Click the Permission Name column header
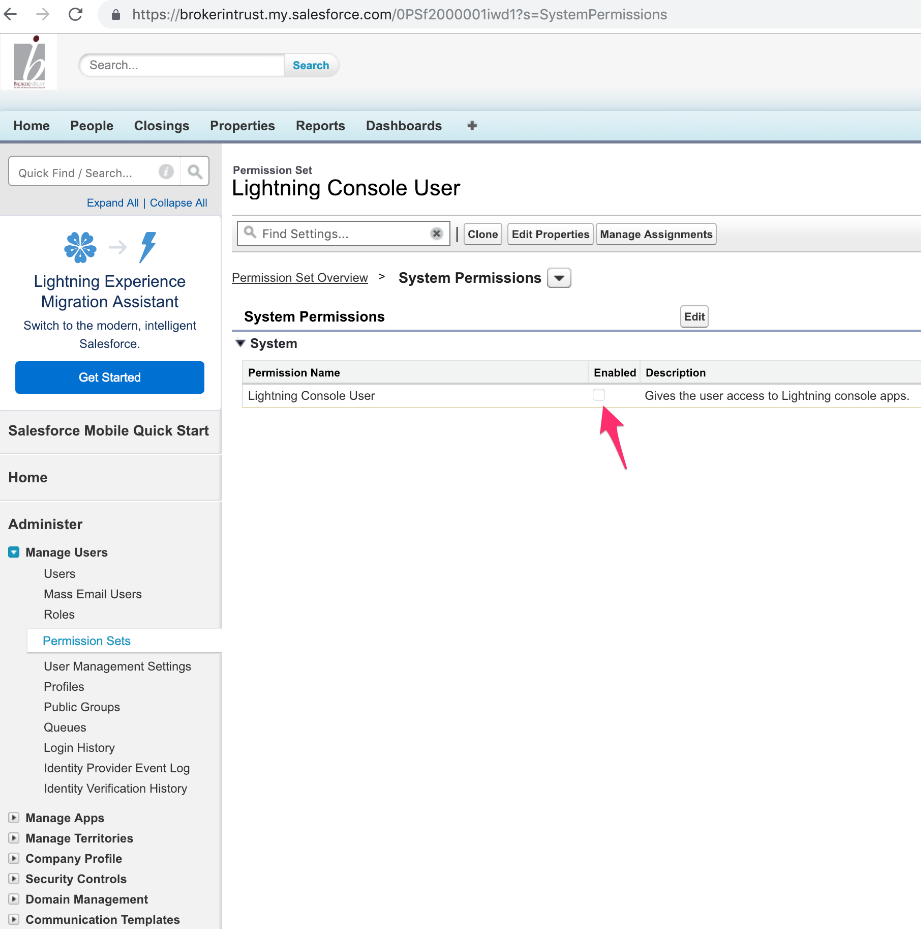Screen dimensions: 921x929 294,373
